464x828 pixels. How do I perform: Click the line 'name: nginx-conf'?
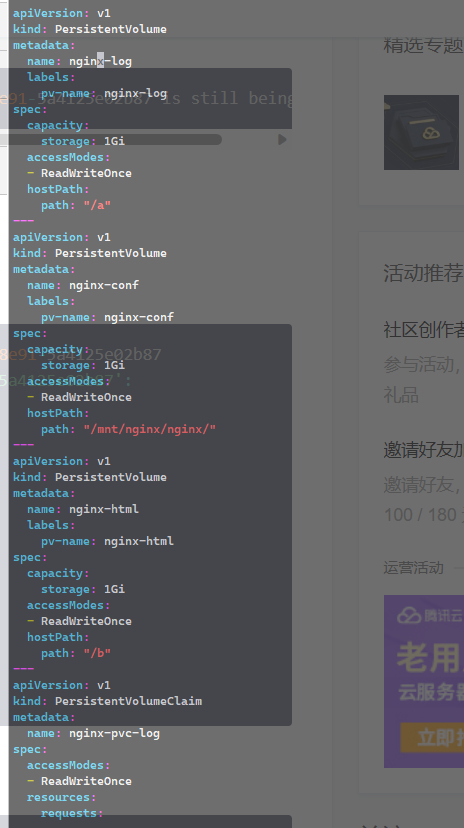tap(83, 285)
